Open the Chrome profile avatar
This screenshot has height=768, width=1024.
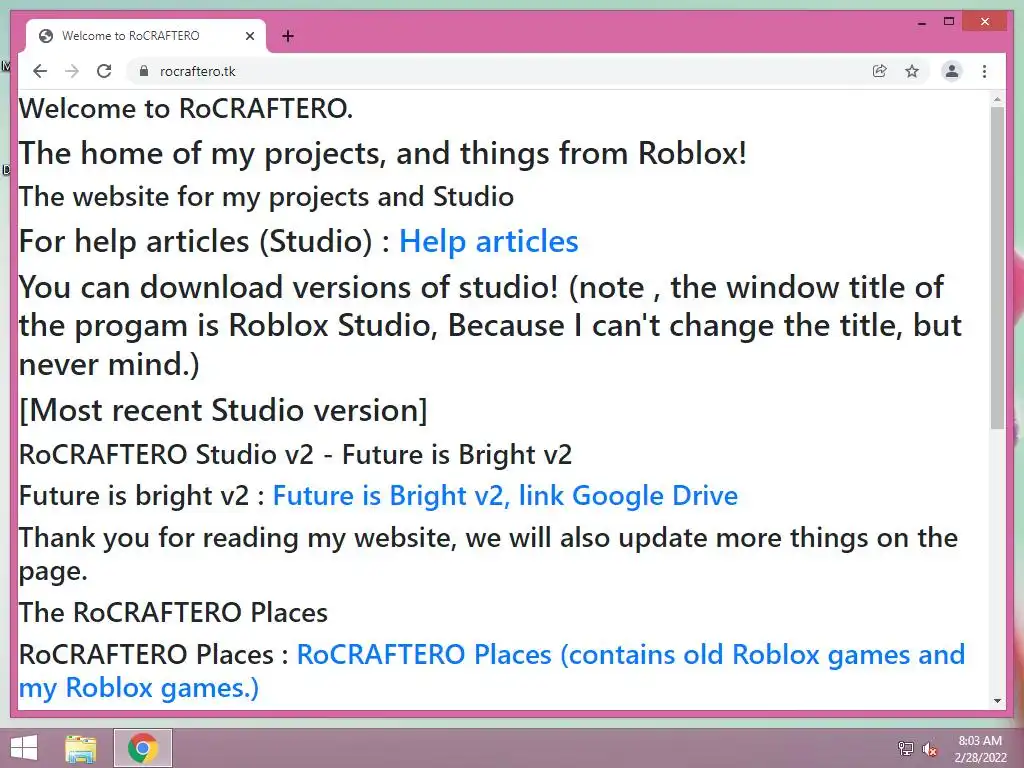pos(952,71)
